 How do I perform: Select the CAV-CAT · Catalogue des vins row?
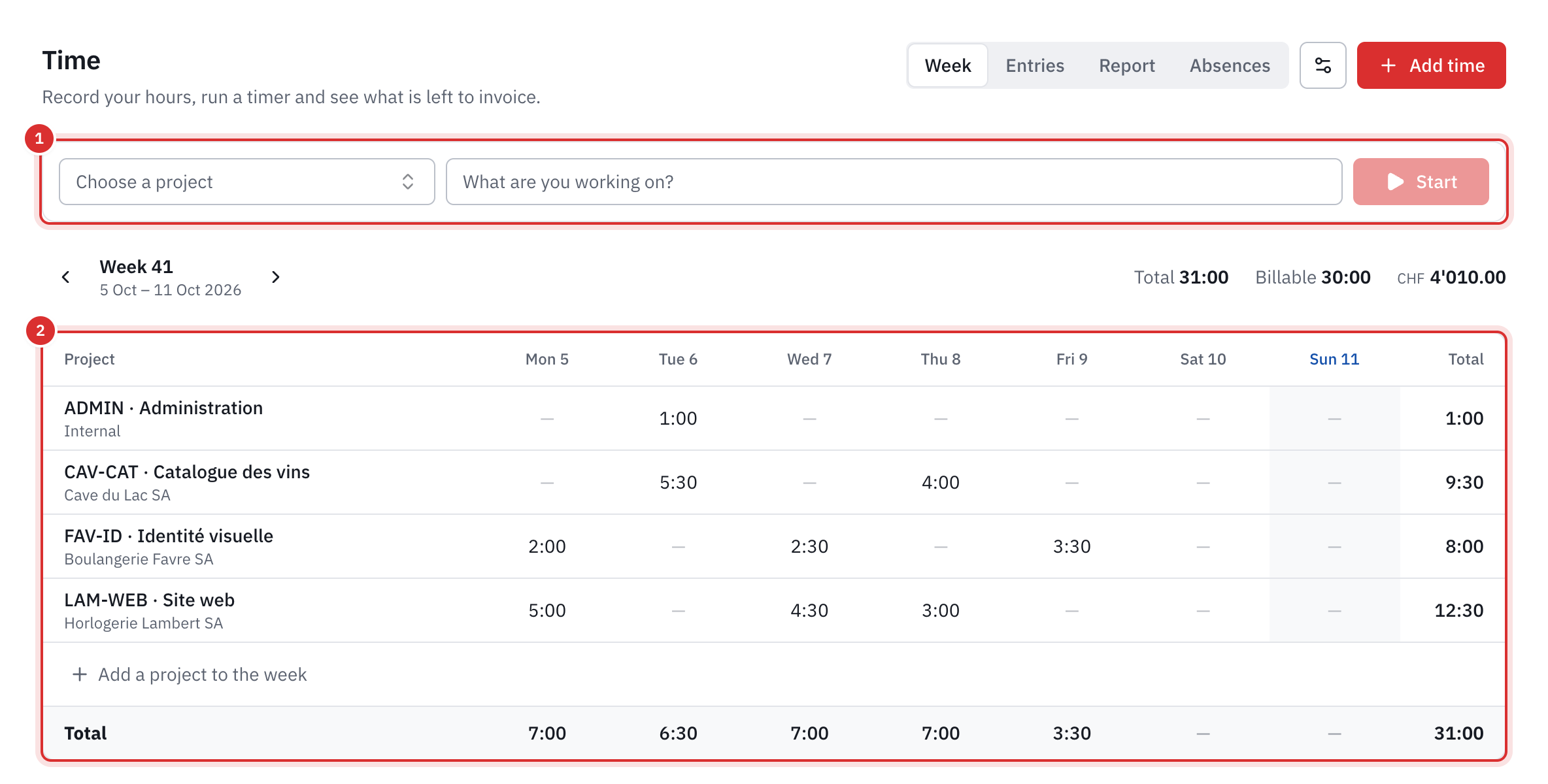[773, 482]
